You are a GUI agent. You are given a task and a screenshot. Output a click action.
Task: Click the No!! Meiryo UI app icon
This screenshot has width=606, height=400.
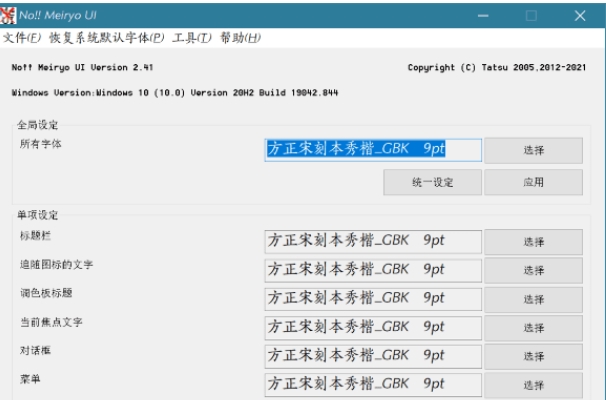click(8, 15)
